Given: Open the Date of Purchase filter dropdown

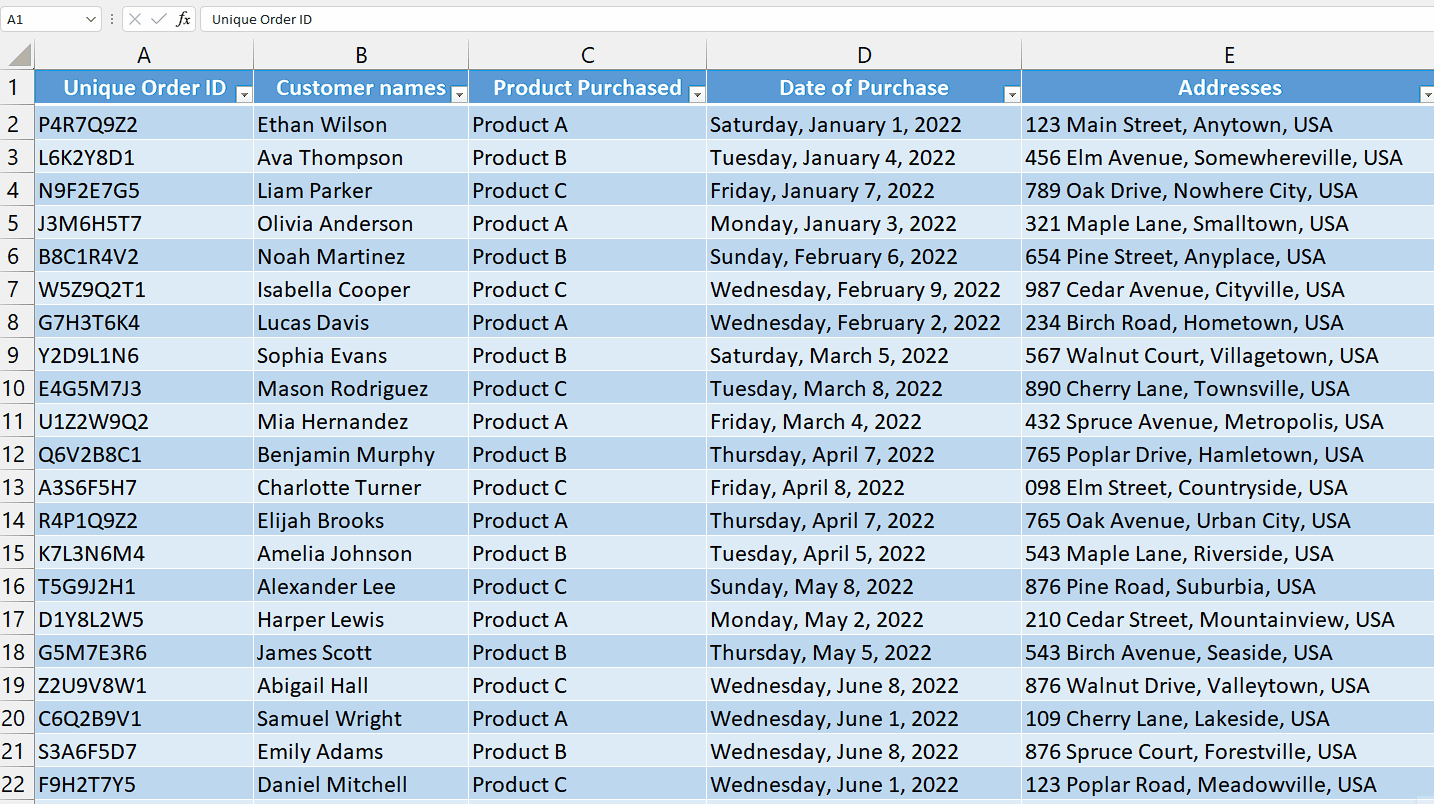Looking at the screenshot, I should [x=1012, y=93].
